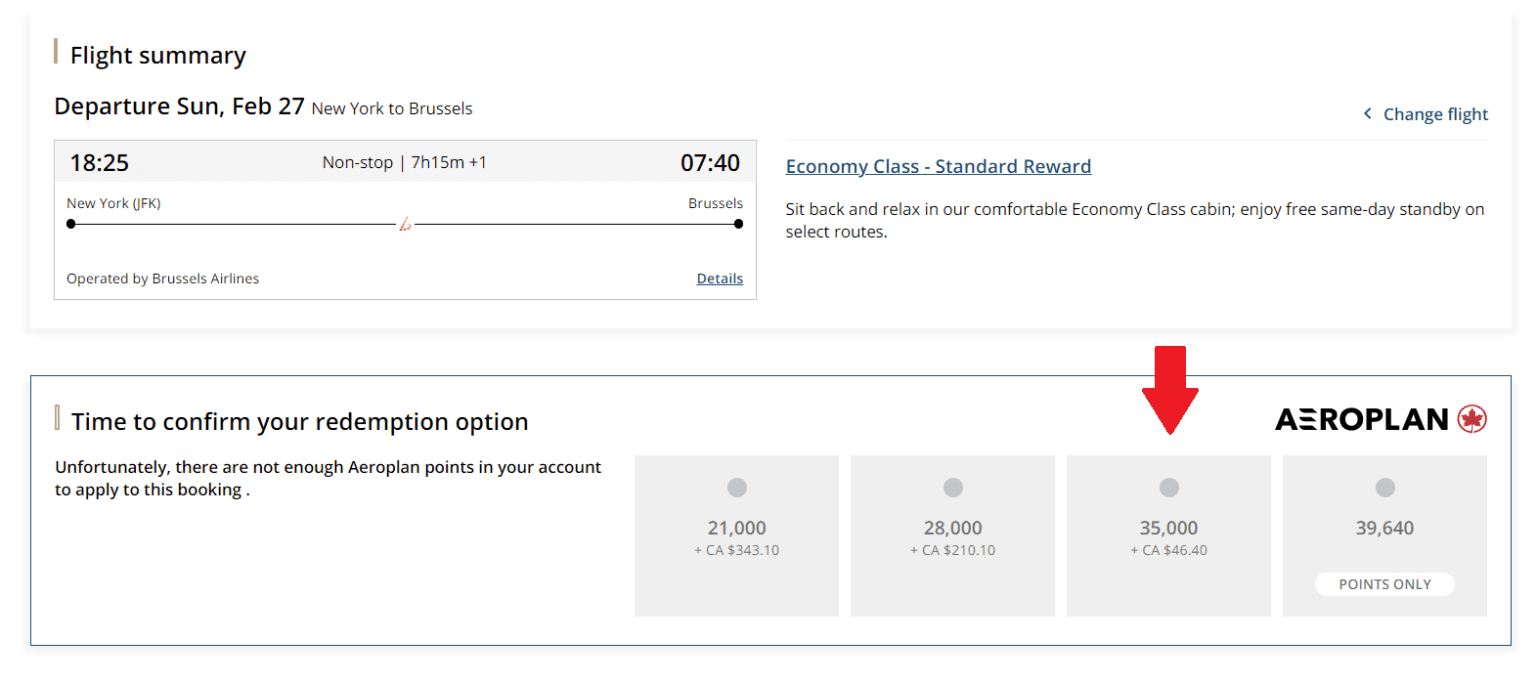Select the Departure Sun, Feb 27 heading
The image size is (1536, 683).
pyautogui.click(x=180, y=106)
